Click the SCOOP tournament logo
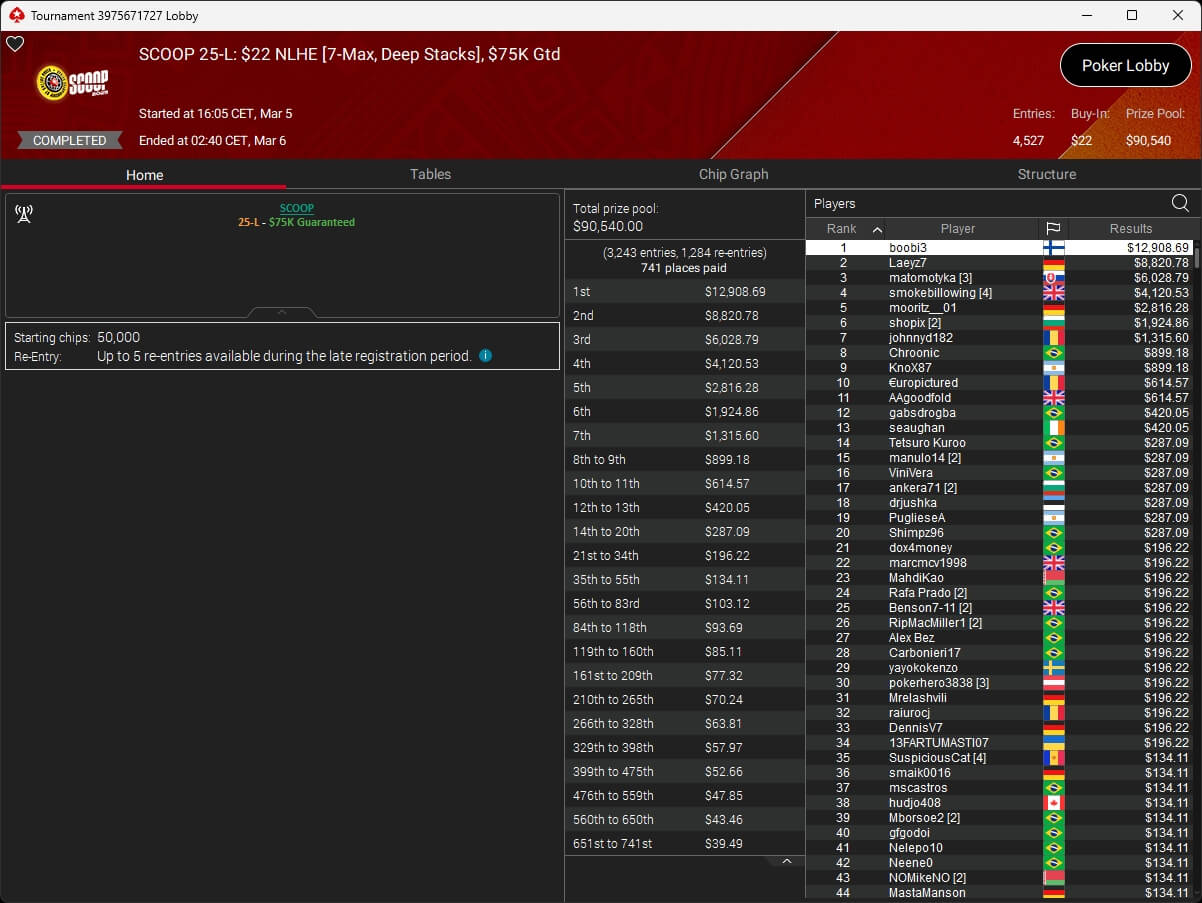The width and height of the screenshot is (1202, 903). coord(72,83)
